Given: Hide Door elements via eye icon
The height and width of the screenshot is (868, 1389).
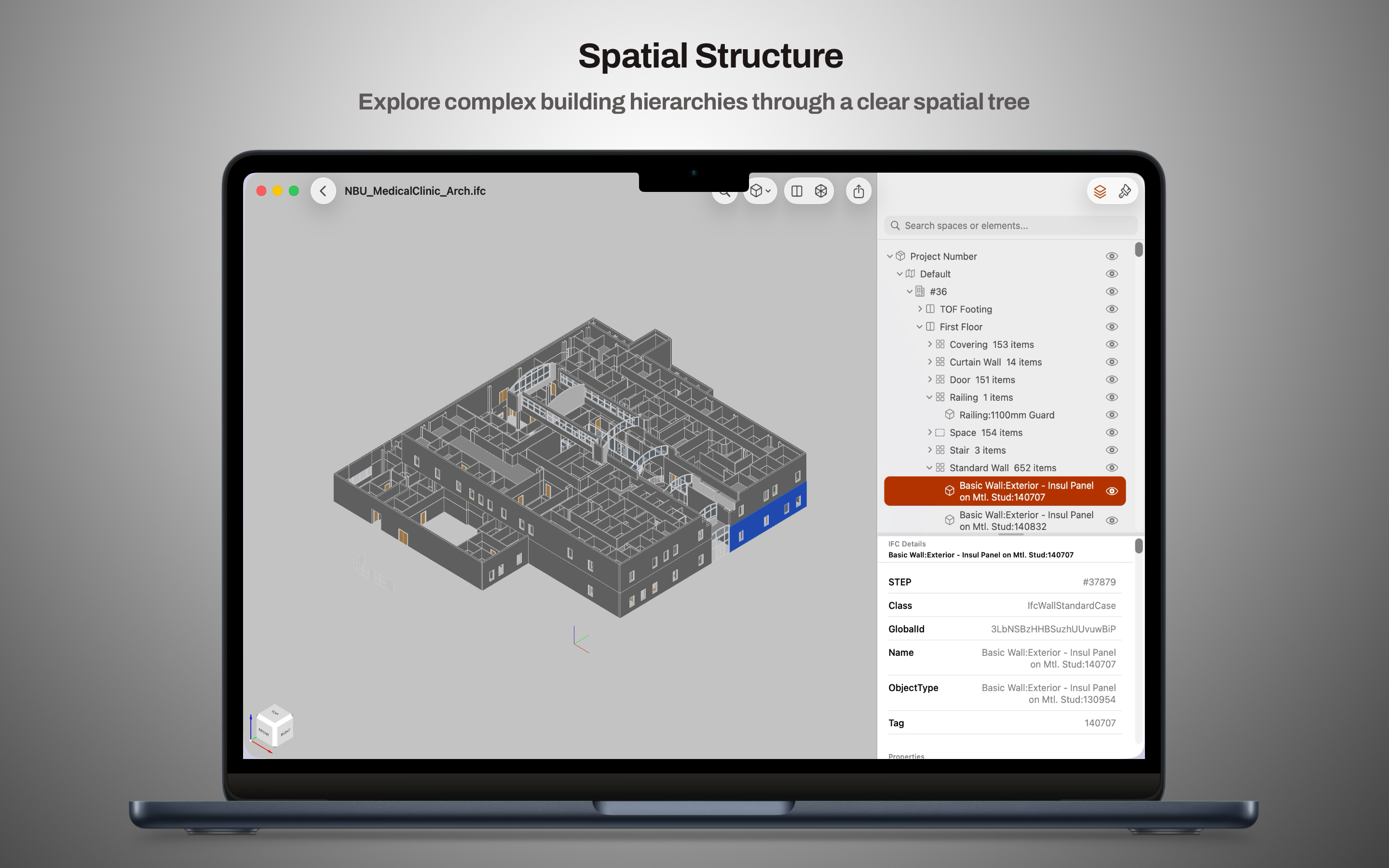Looking at the screenshot, I should pos(1112,380).
